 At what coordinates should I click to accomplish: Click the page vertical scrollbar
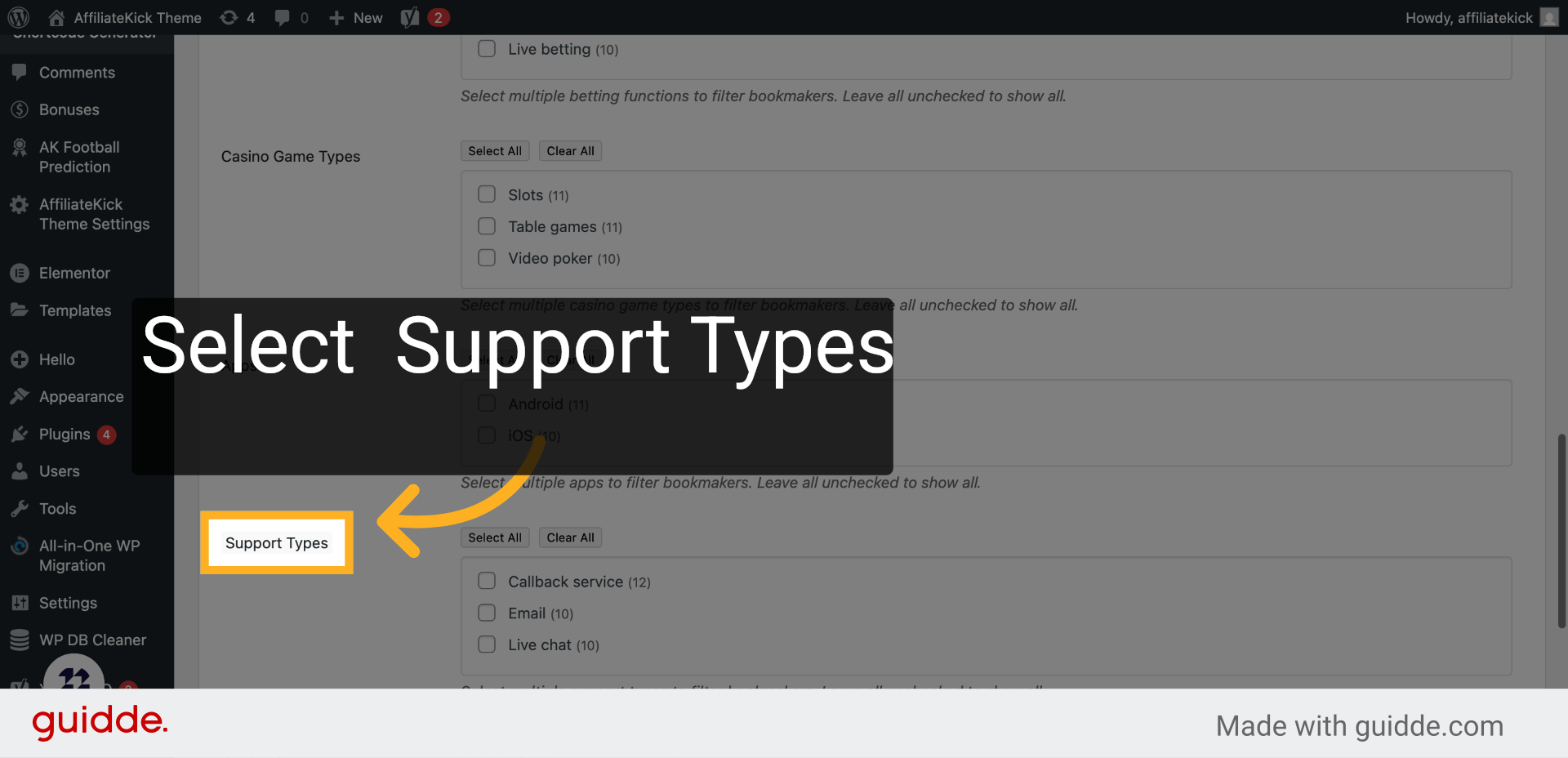pyautogui.click(x=1561, y=531)
